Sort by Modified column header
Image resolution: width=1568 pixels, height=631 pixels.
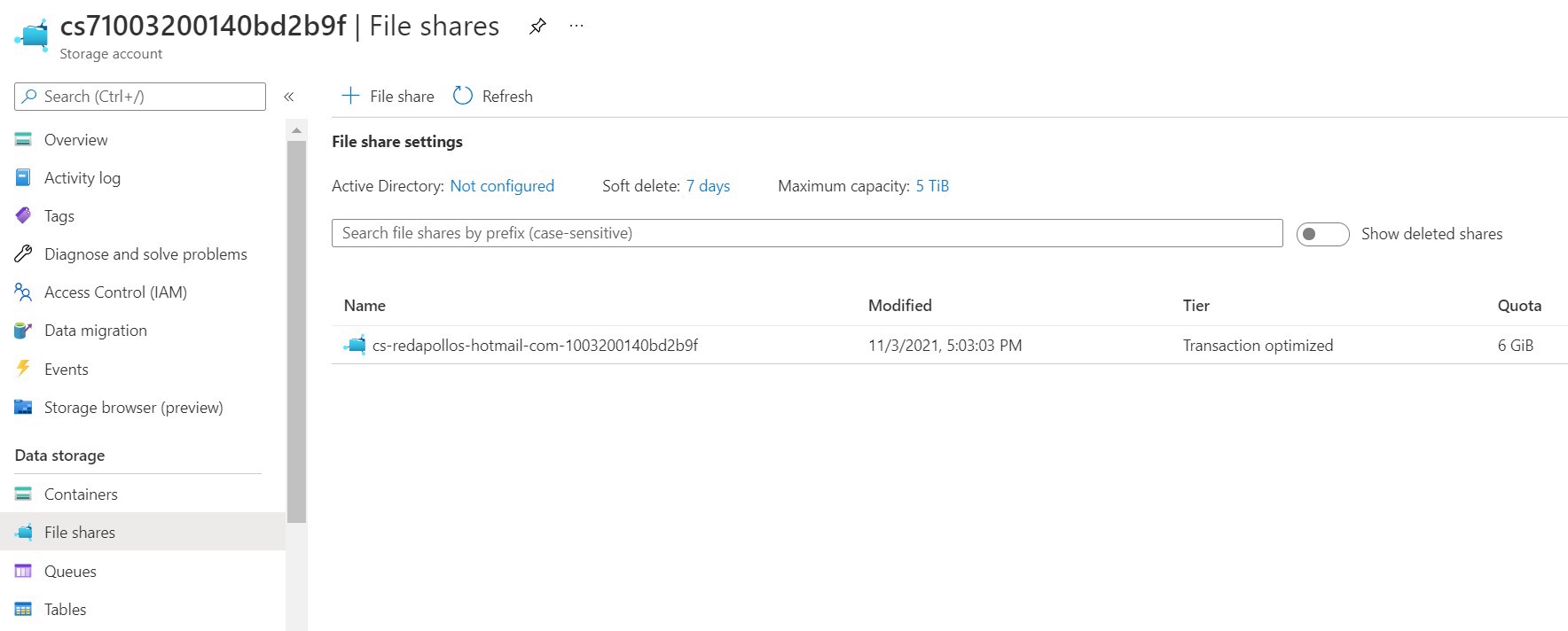pyautogui.click(x=900, y=306)
